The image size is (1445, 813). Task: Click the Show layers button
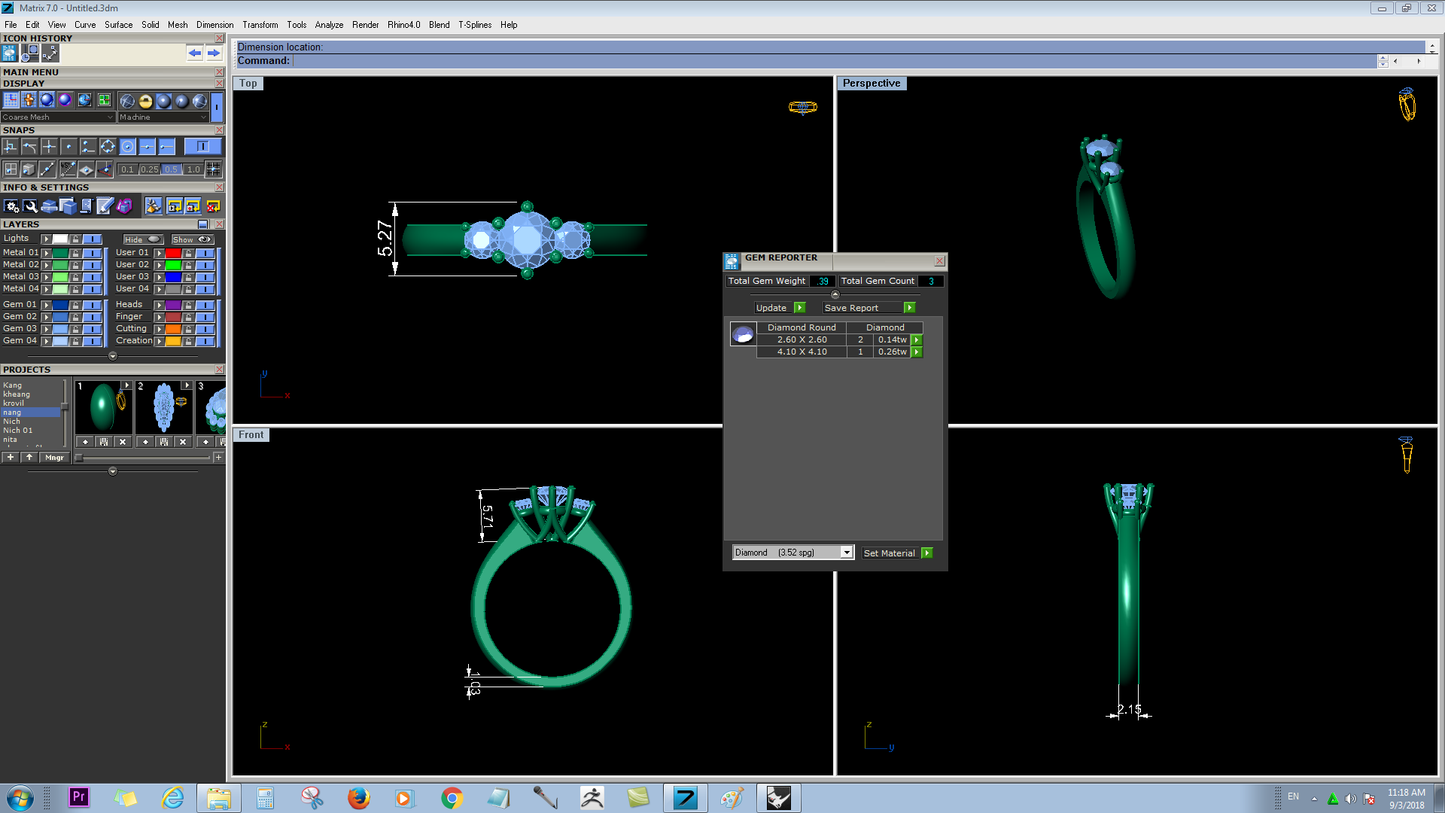pos(192,240)
